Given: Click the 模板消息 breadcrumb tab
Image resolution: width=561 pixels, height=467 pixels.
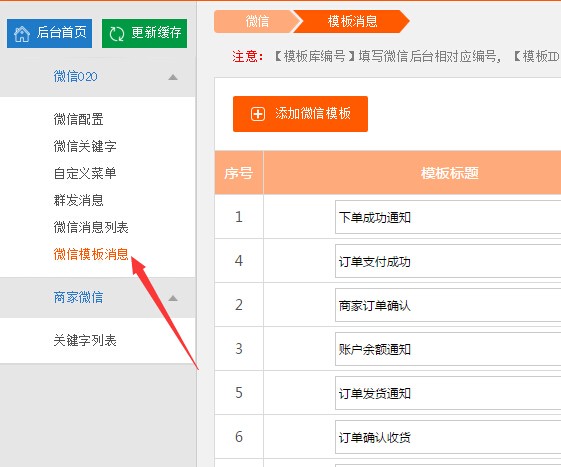Looking at the screenshot, I should pos(352,21).
